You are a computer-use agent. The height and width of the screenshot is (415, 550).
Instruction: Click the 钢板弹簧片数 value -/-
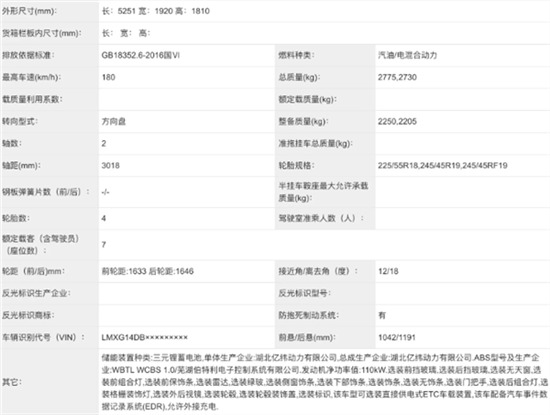(105, 192)
